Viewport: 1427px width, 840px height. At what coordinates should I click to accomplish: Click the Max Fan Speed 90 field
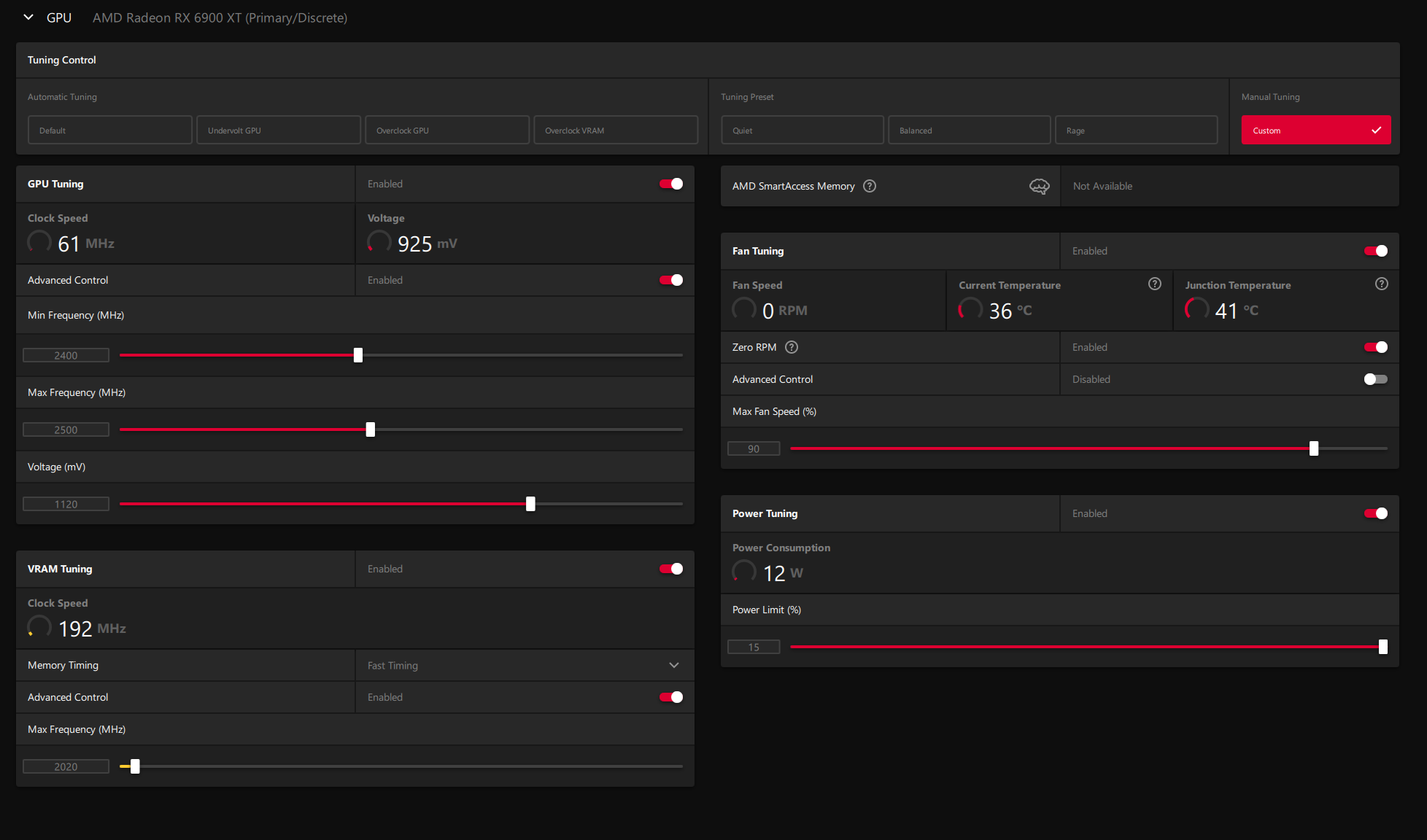click(x=754, y=448)
